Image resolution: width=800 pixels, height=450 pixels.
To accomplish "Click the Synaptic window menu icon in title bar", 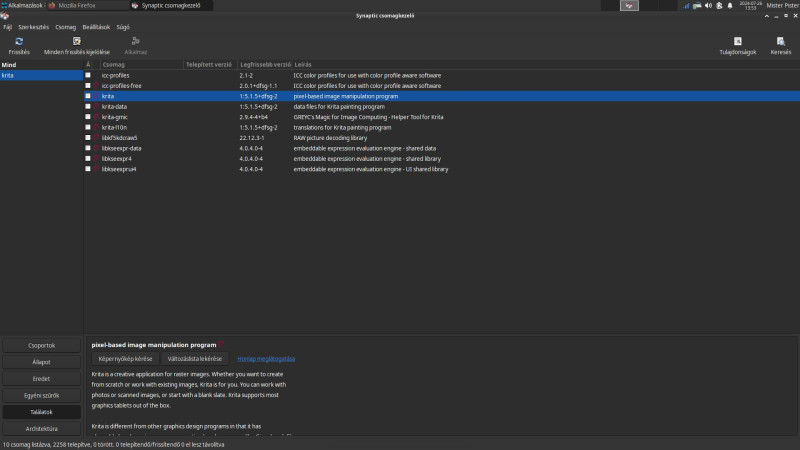I will tap(5, 16).
